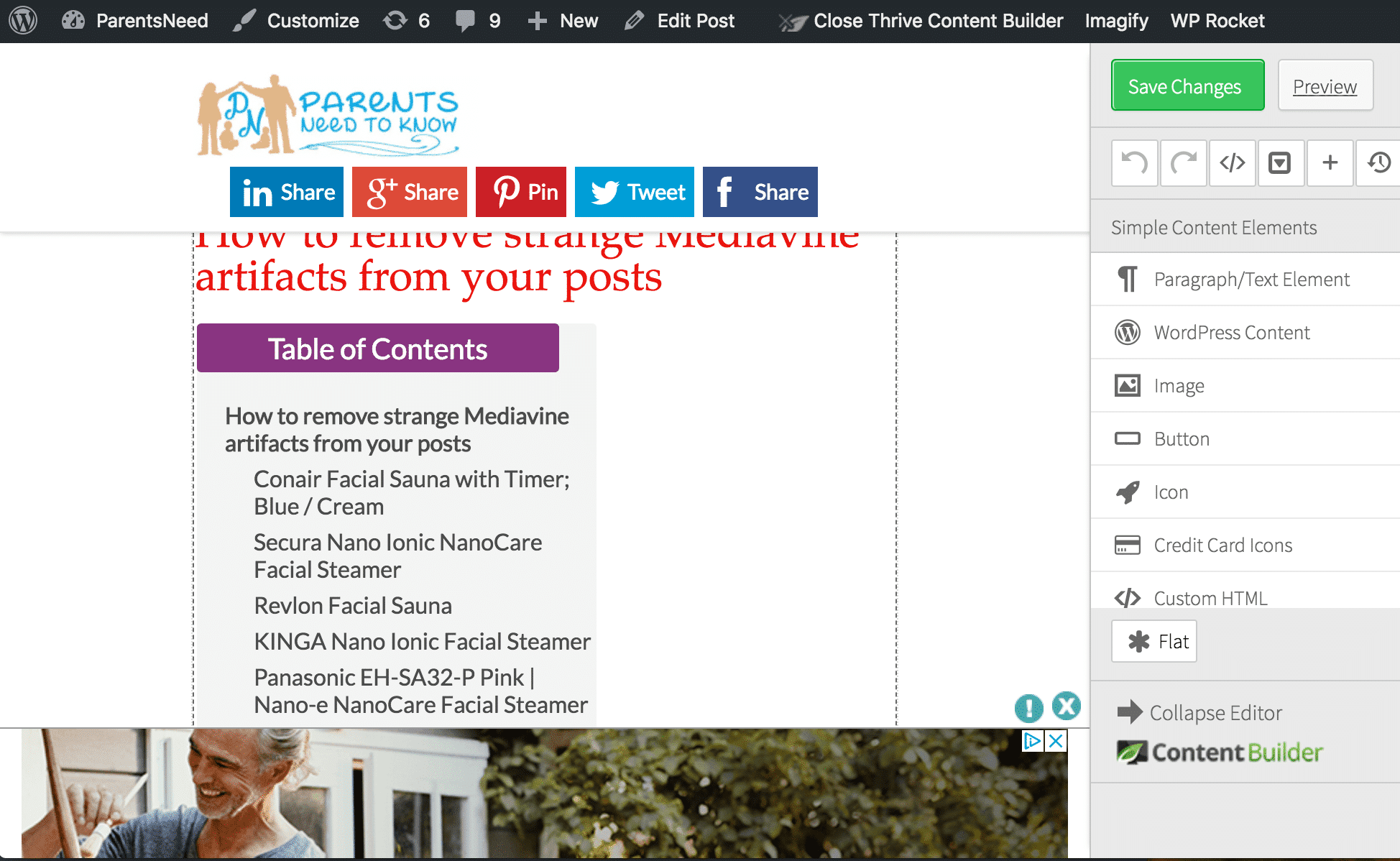Screen dimensions: 1400x861
Task: Open the New content menu
Action: pyautogui.click(x=563, y=20)
